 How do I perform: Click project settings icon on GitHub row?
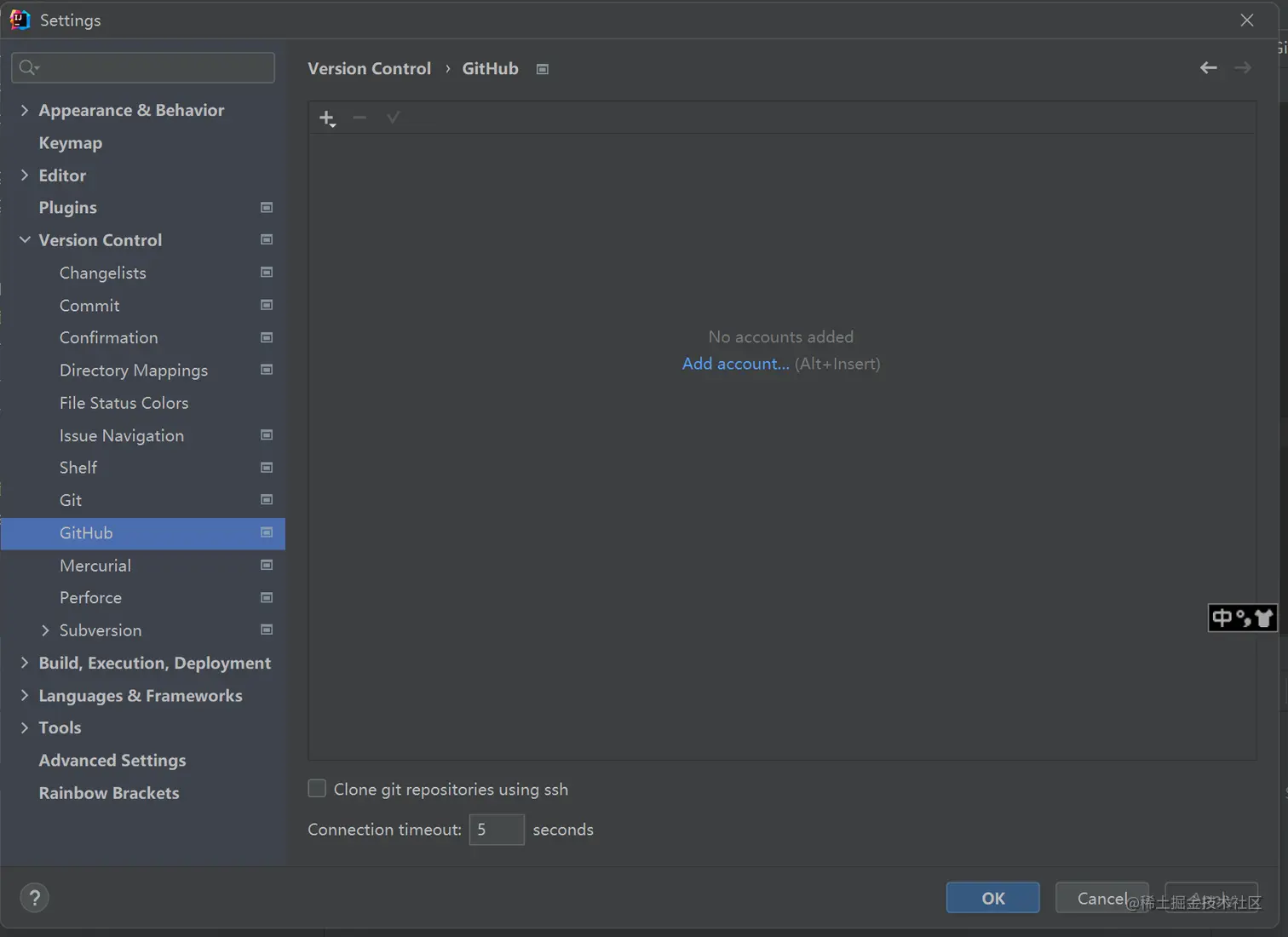pos(267,532)
